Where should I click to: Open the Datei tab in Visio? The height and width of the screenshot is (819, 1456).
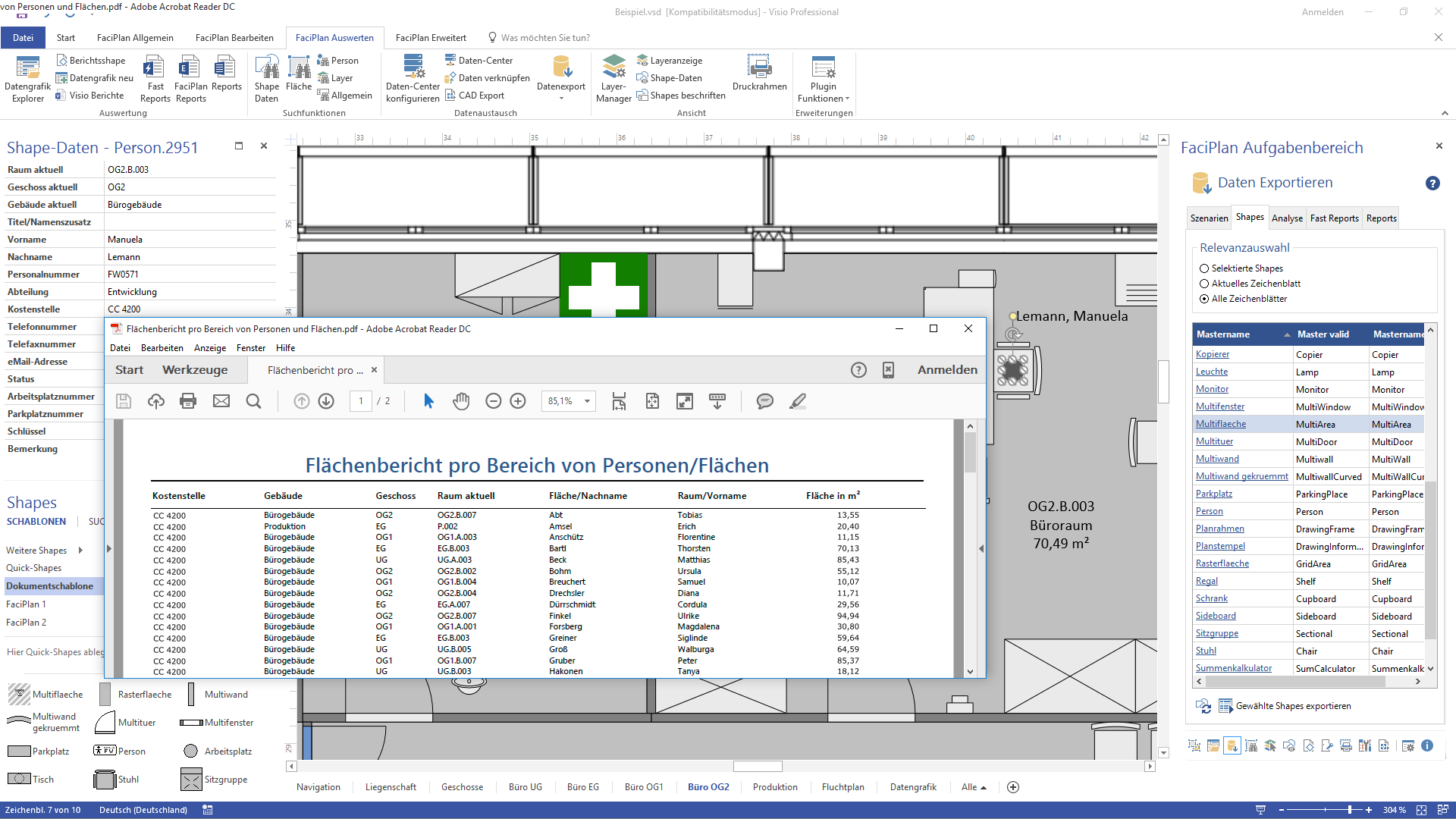click(x=23, y=38)
